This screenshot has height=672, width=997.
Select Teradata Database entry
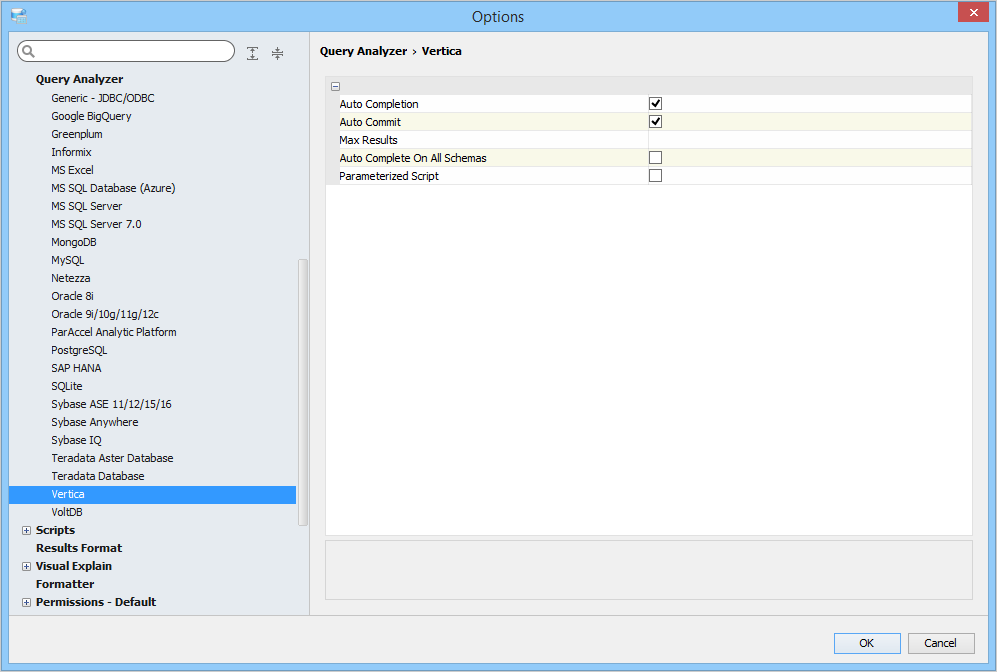(x=98, y=476)
